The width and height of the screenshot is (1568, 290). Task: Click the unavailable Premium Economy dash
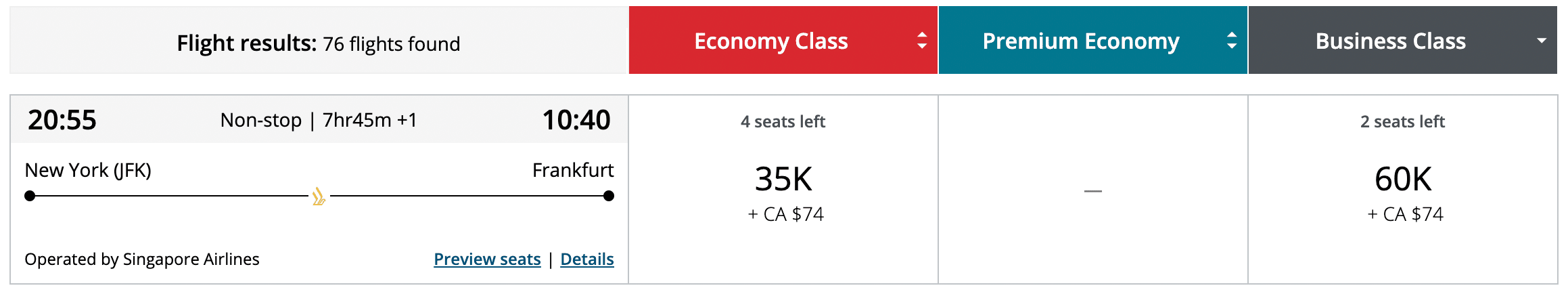[x=1092, y=191]
